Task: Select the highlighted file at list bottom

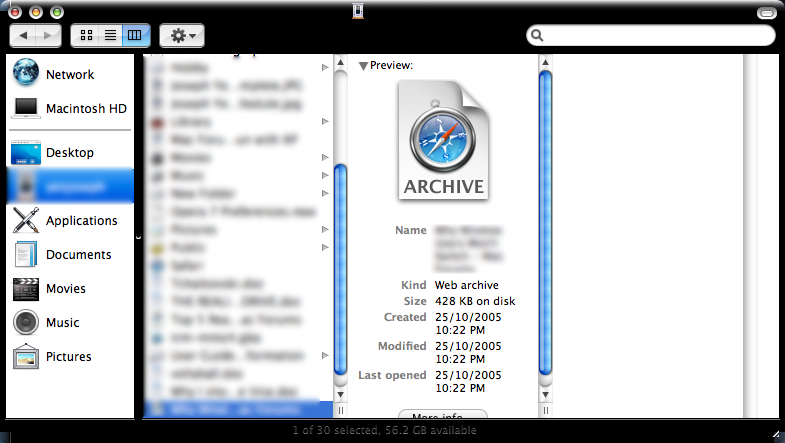Action: coord(238,409)
